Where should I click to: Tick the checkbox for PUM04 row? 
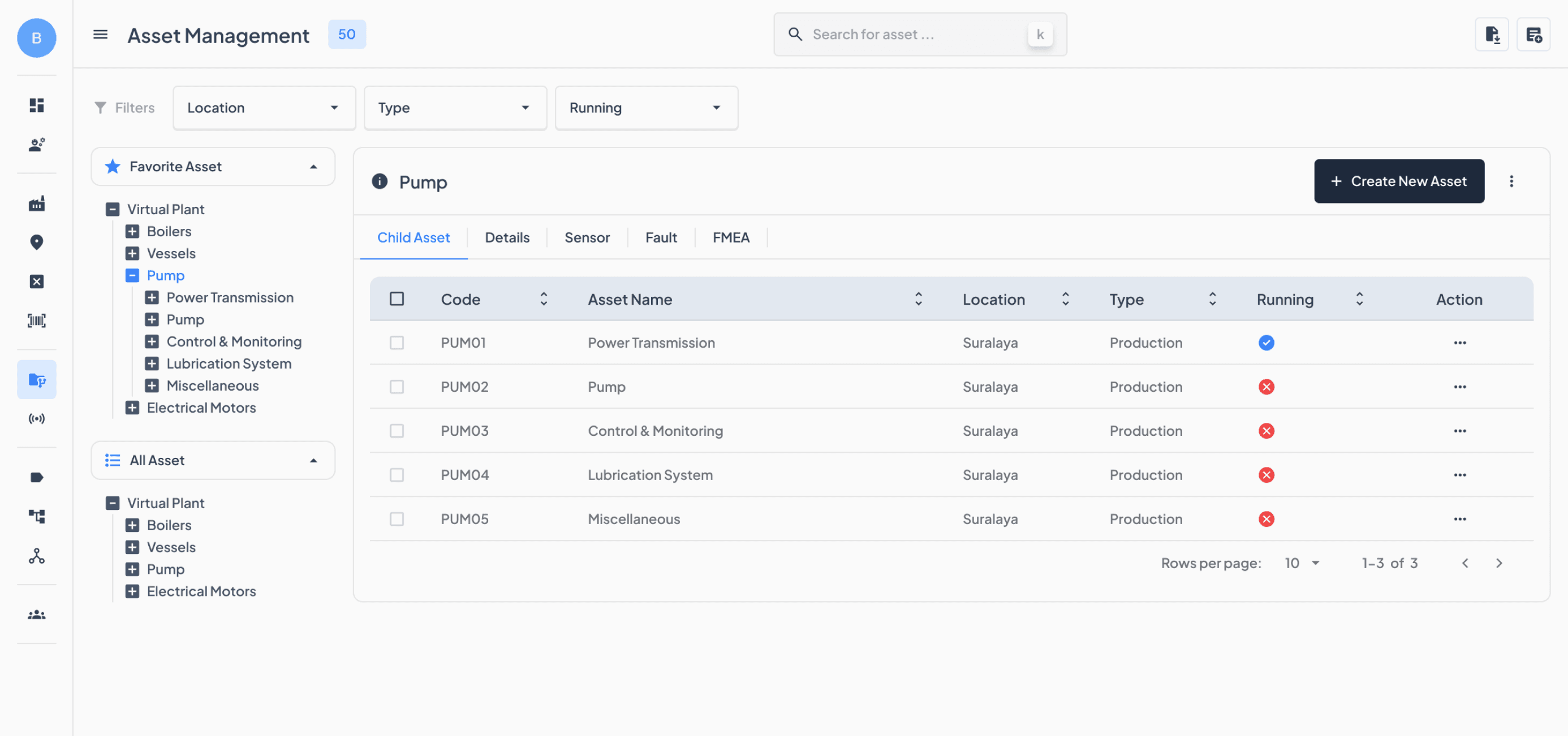point(397,475)
